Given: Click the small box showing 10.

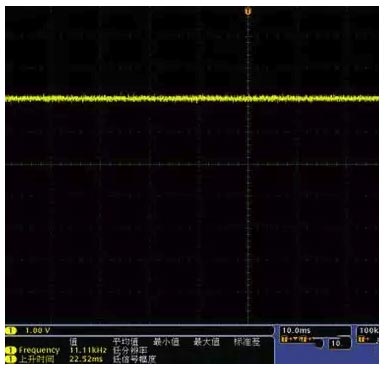Looking at the screenshot, I should [339, 344].
